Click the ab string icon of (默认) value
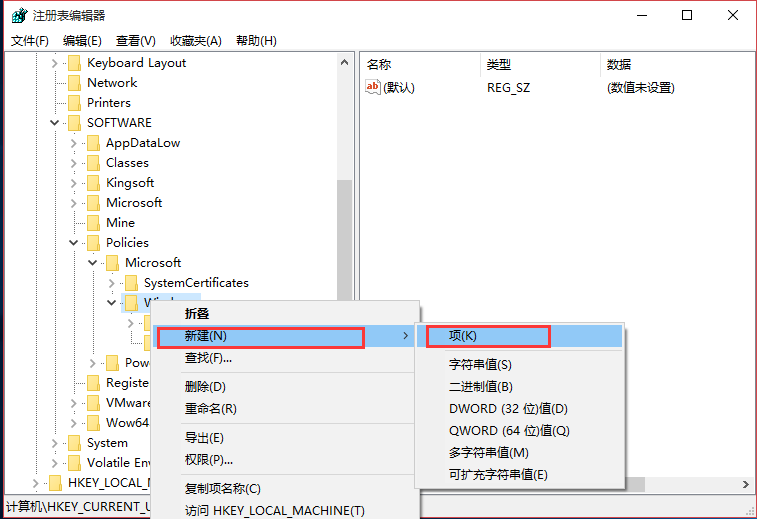Viewport: 757px width, 519px height. pos(373,87)
